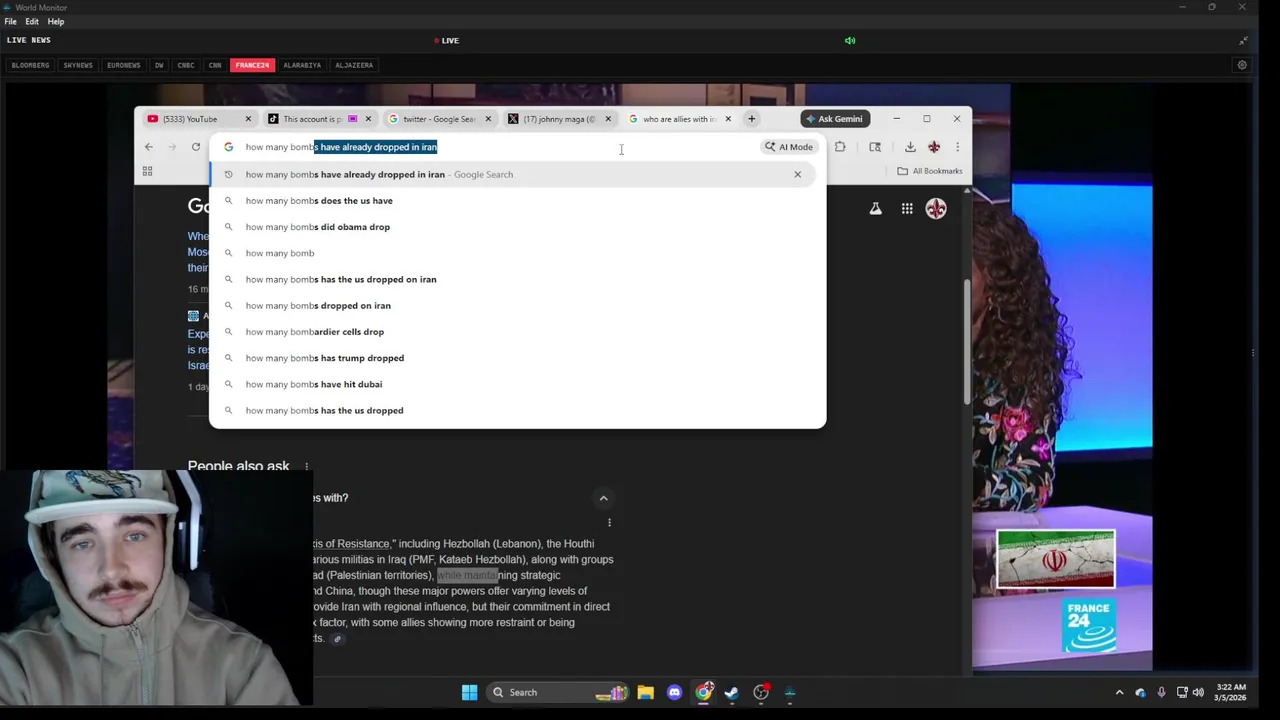Open Google Search Labs flask icon
Viewport: 1280px width, 720px height.
875,208
